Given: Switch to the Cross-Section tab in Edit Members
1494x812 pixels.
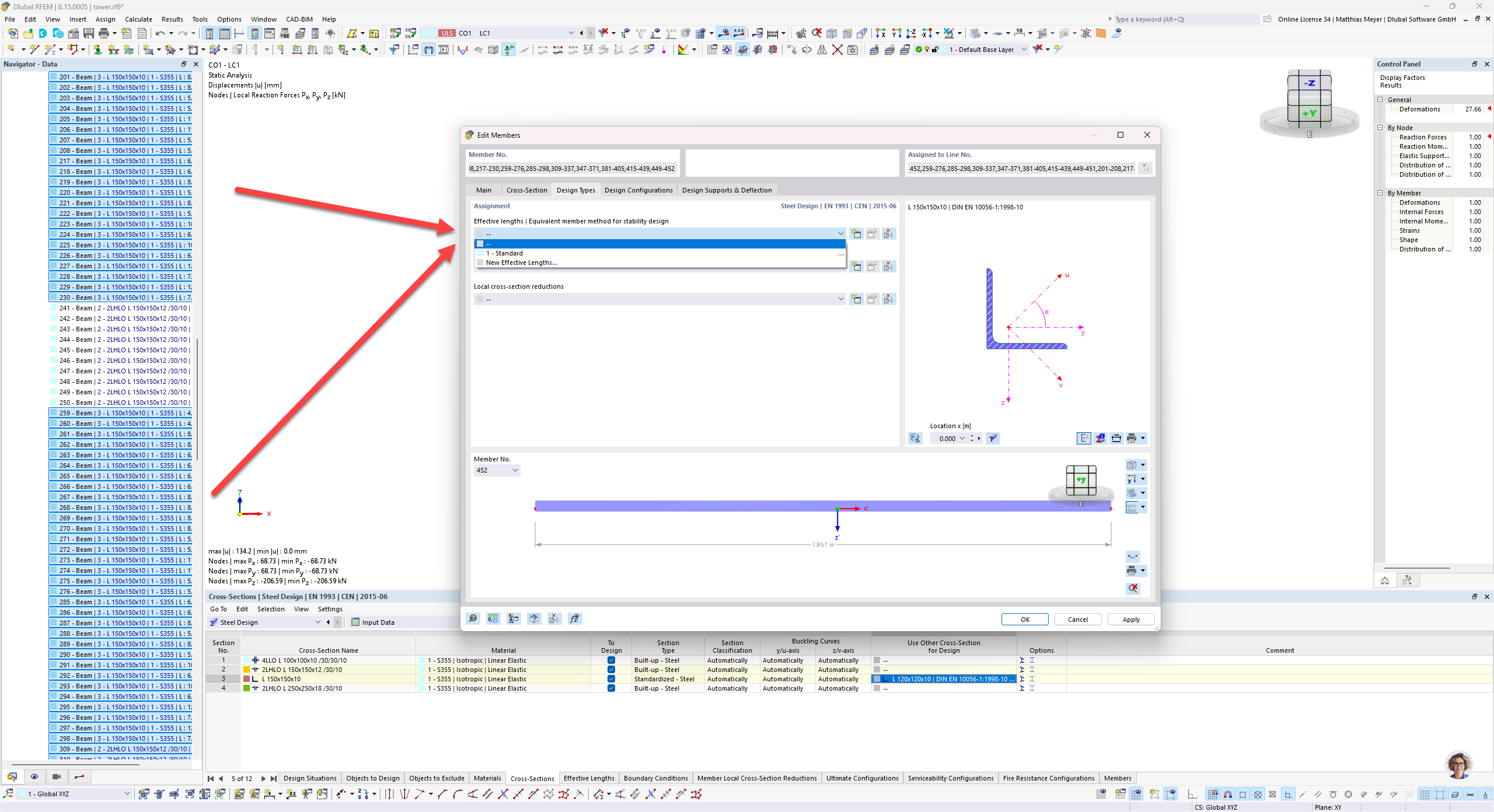Looking at the screenshot, I should click(527, 190).
